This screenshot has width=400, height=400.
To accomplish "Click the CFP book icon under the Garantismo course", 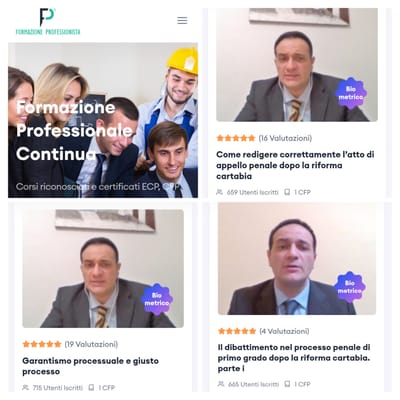I will pos(91,388).
